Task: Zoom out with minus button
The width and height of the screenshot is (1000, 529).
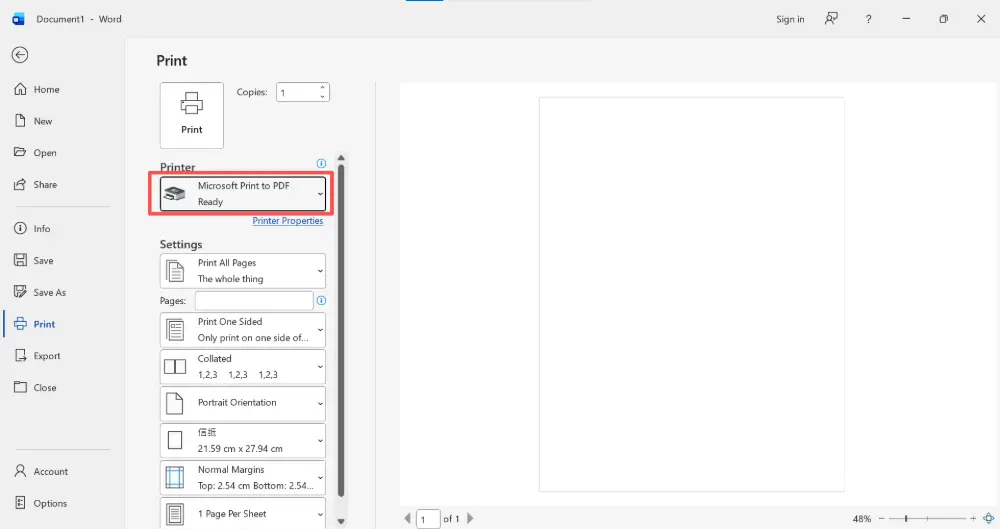Action: [x=881, y=519]
